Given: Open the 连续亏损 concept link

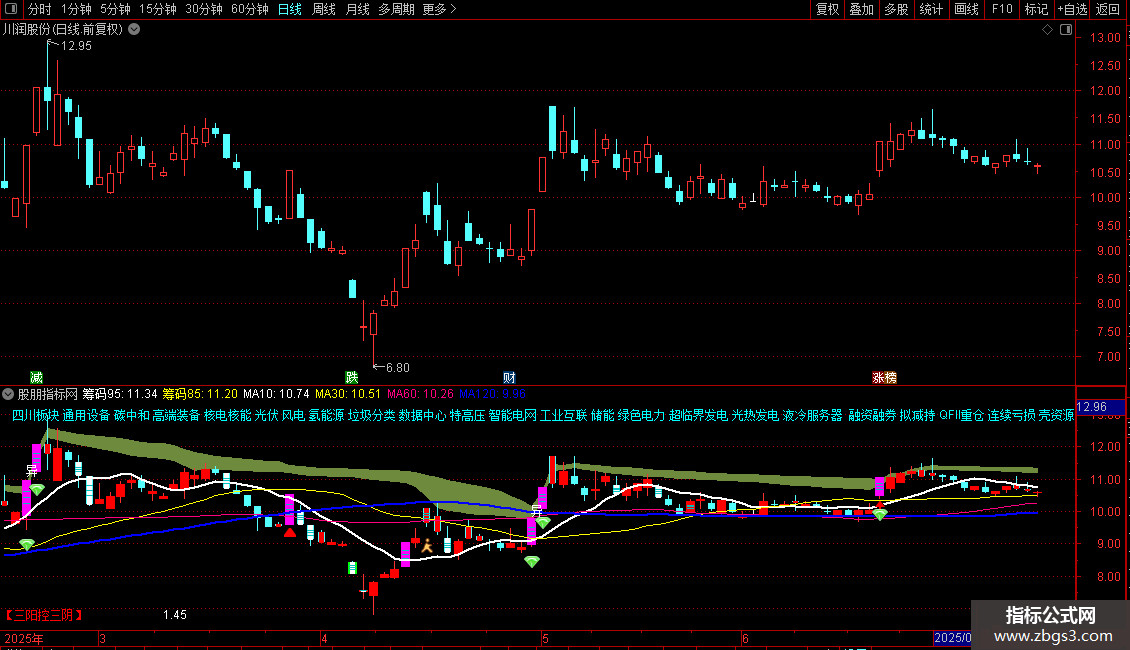Looking at the screenshot, I should [1011, 415].
